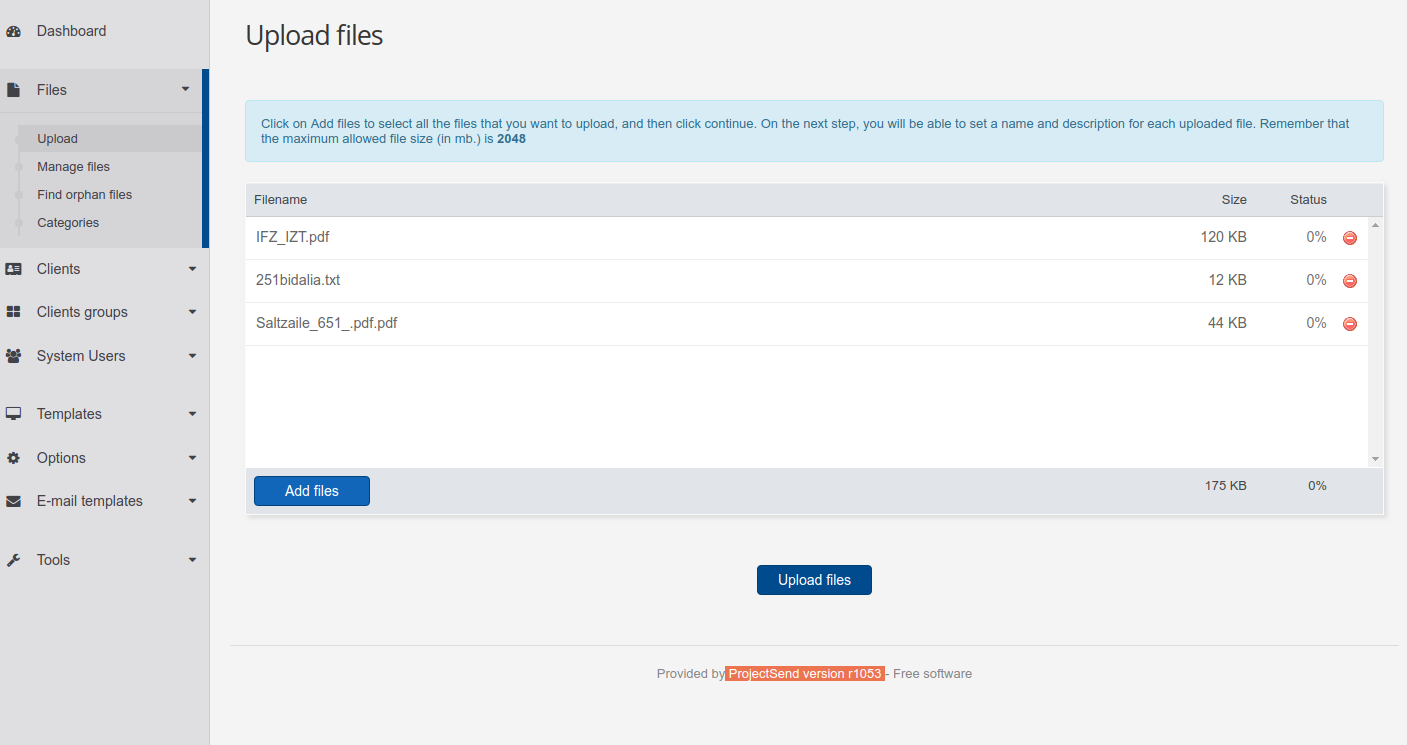Remove Saltzaile_651_.pdf from the list
Image resolution: width=1407 pixels, height=745 pixels.
(1349, 323)
